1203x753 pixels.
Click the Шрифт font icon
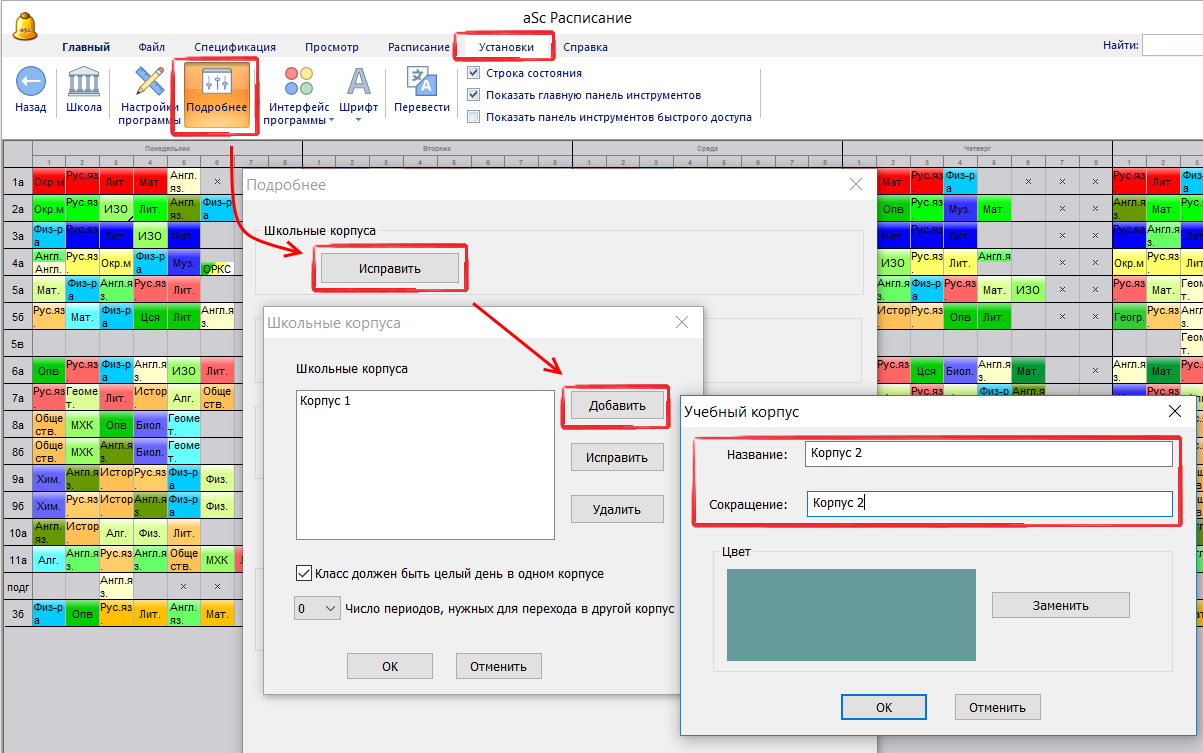tap(358, 82)
